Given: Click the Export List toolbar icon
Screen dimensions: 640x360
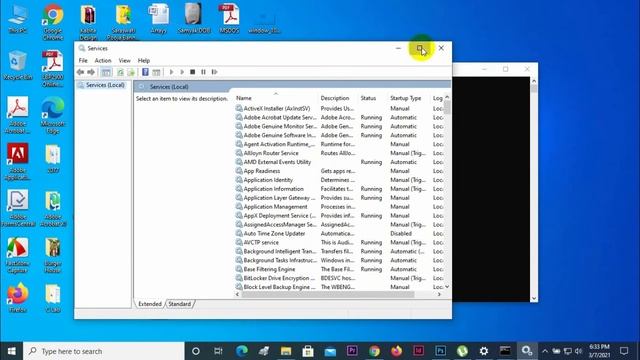Looking at the screenshot, I should pos(131,72).
